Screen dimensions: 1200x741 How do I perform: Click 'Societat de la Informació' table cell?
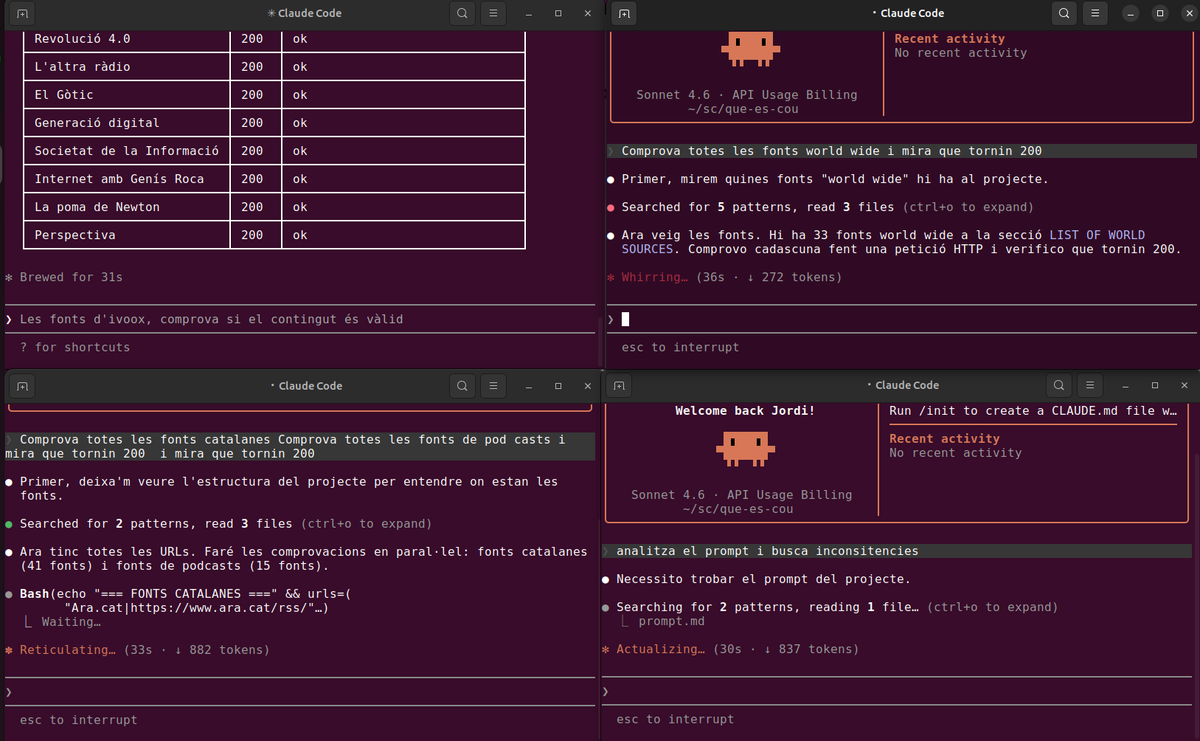[x=127, y=151]
